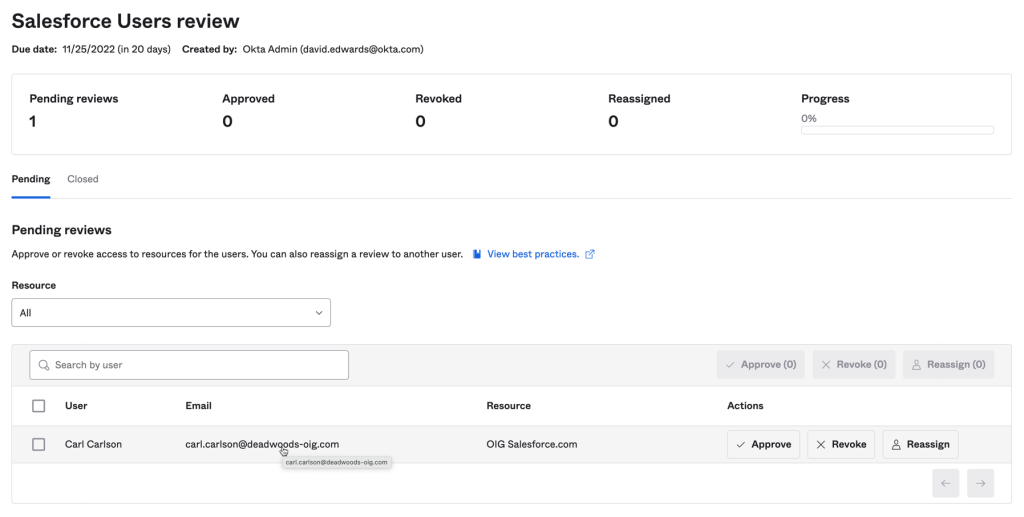The height and width of the screenshot is (517, 1024).
Task: Revoke Carl Carlson's access
Action: pos(841,445)
